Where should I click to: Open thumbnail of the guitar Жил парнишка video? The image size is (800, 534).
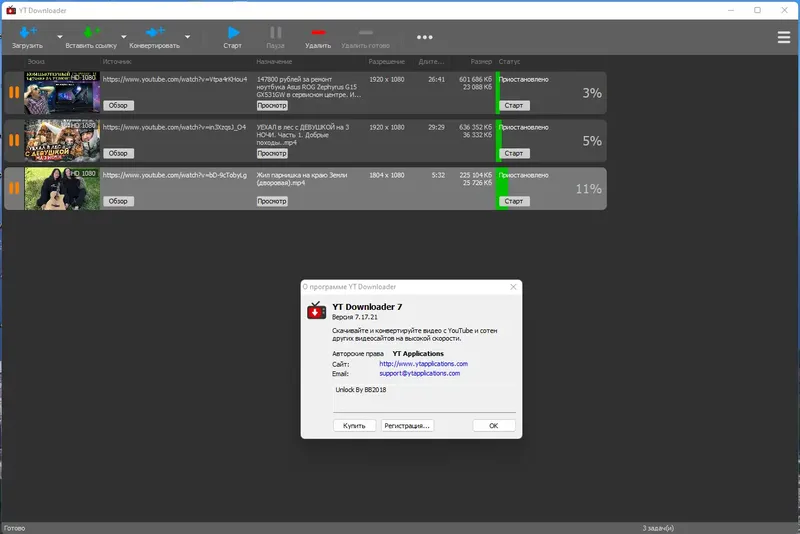[62, 188]
